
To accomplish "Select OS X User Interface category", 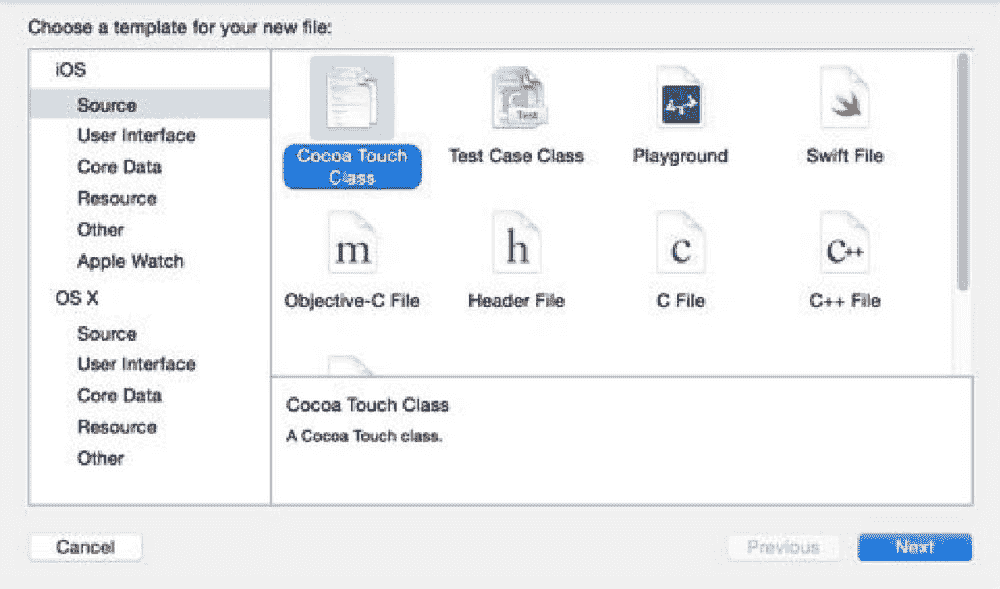I will pyautogui.click(x=136, y=364).
